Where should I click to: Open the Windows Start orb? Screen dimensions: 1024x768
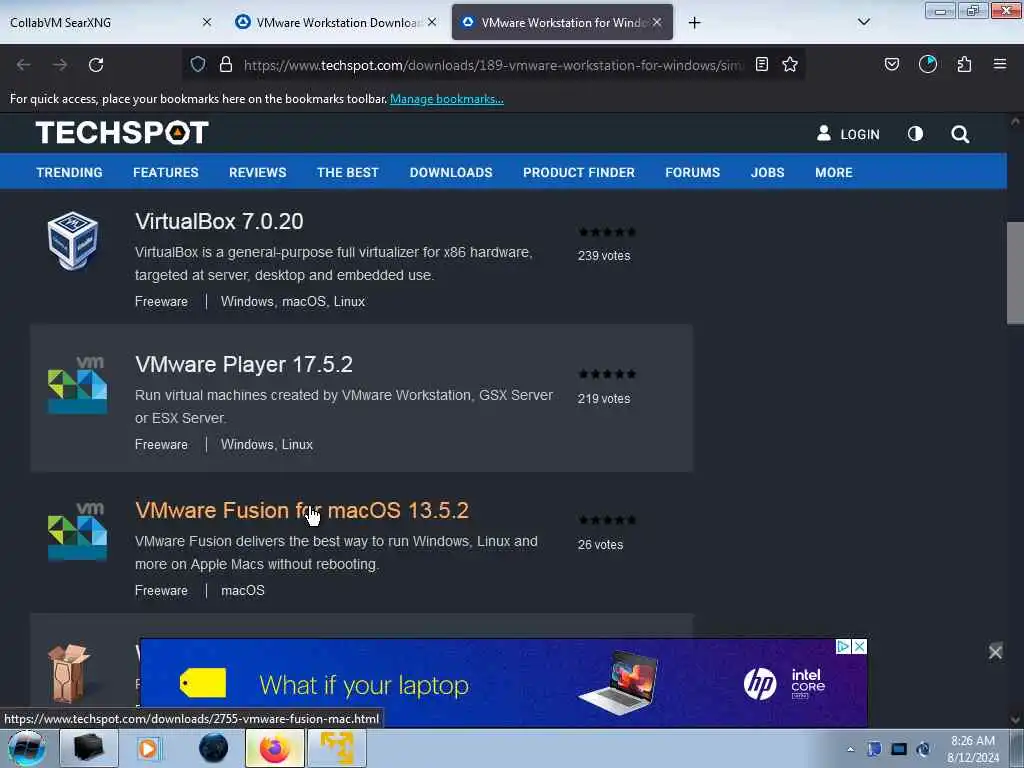[x=26, y=748]
